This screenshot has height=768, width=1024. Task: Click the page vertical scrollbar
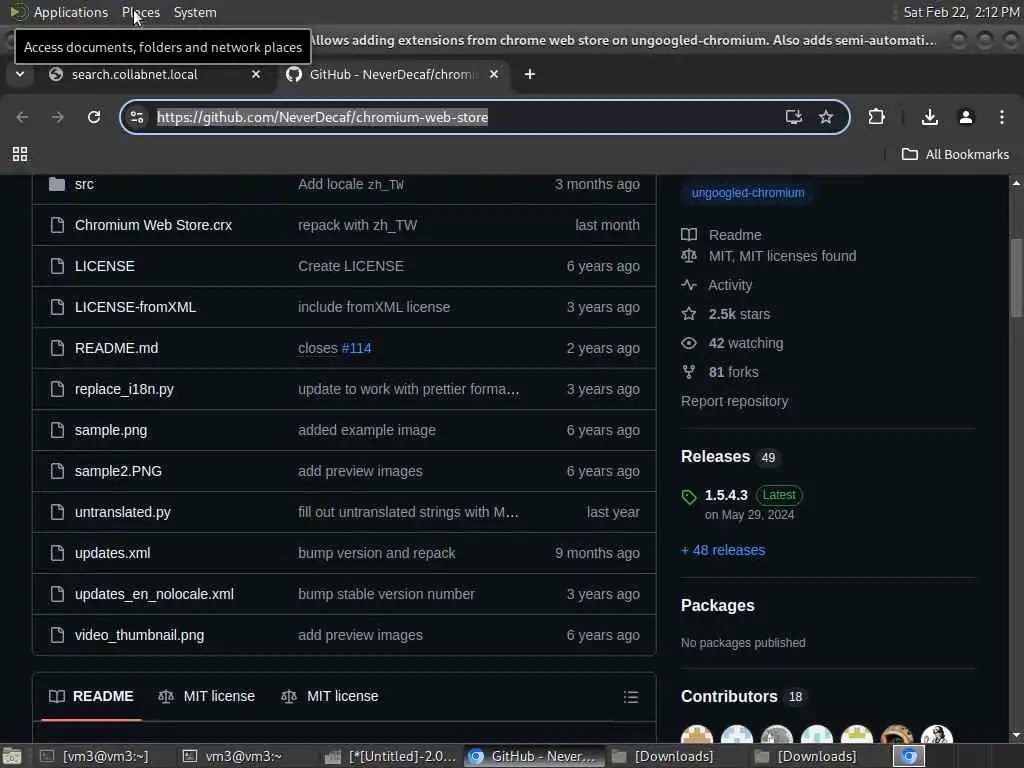pyautogui.click(x=1016, y=278)
